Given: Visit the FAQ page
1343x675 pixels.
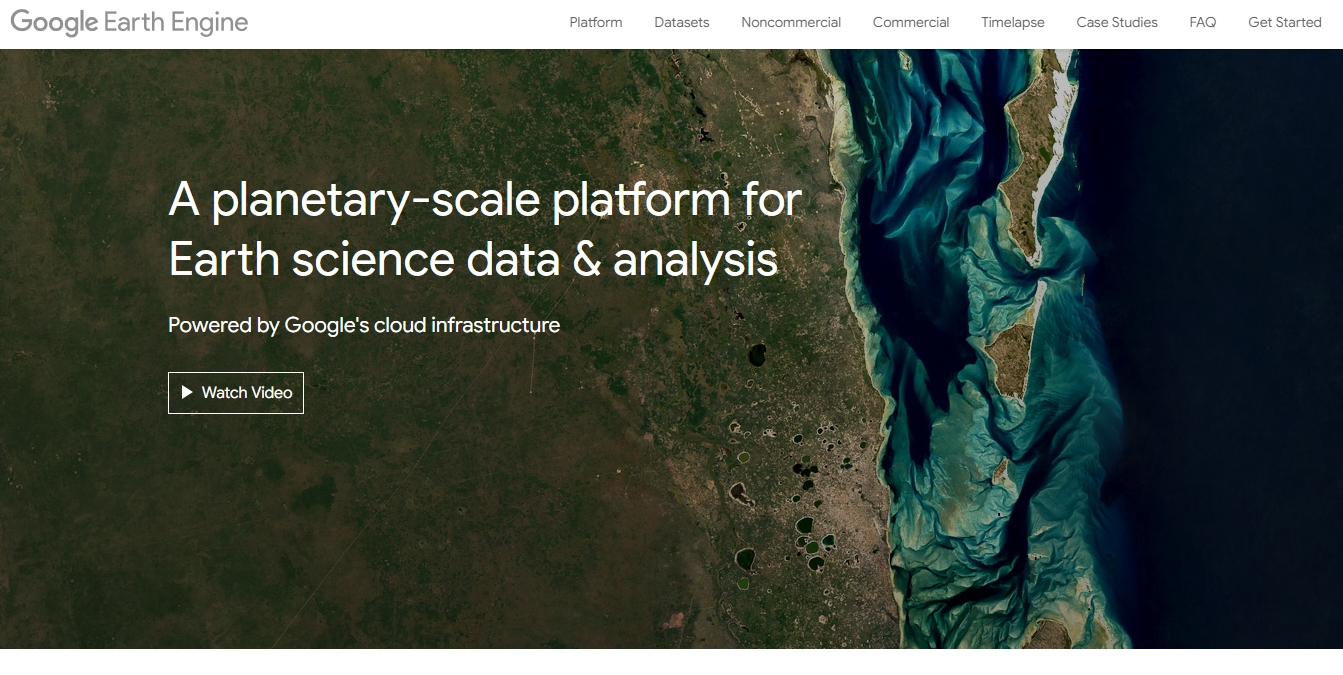Looking at the screenshot, I should (1202, 22).
